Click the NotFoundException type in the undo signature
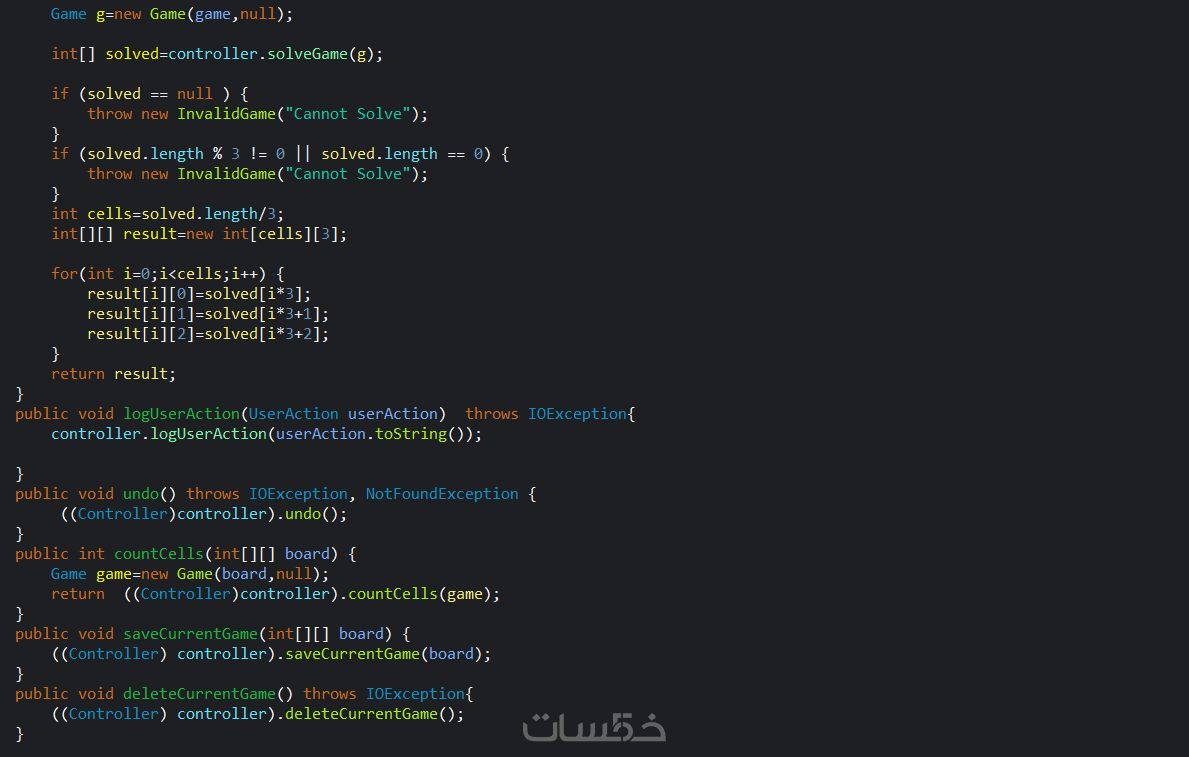The height and width of the screenshot is (757, 1189). tap(442, 494)
